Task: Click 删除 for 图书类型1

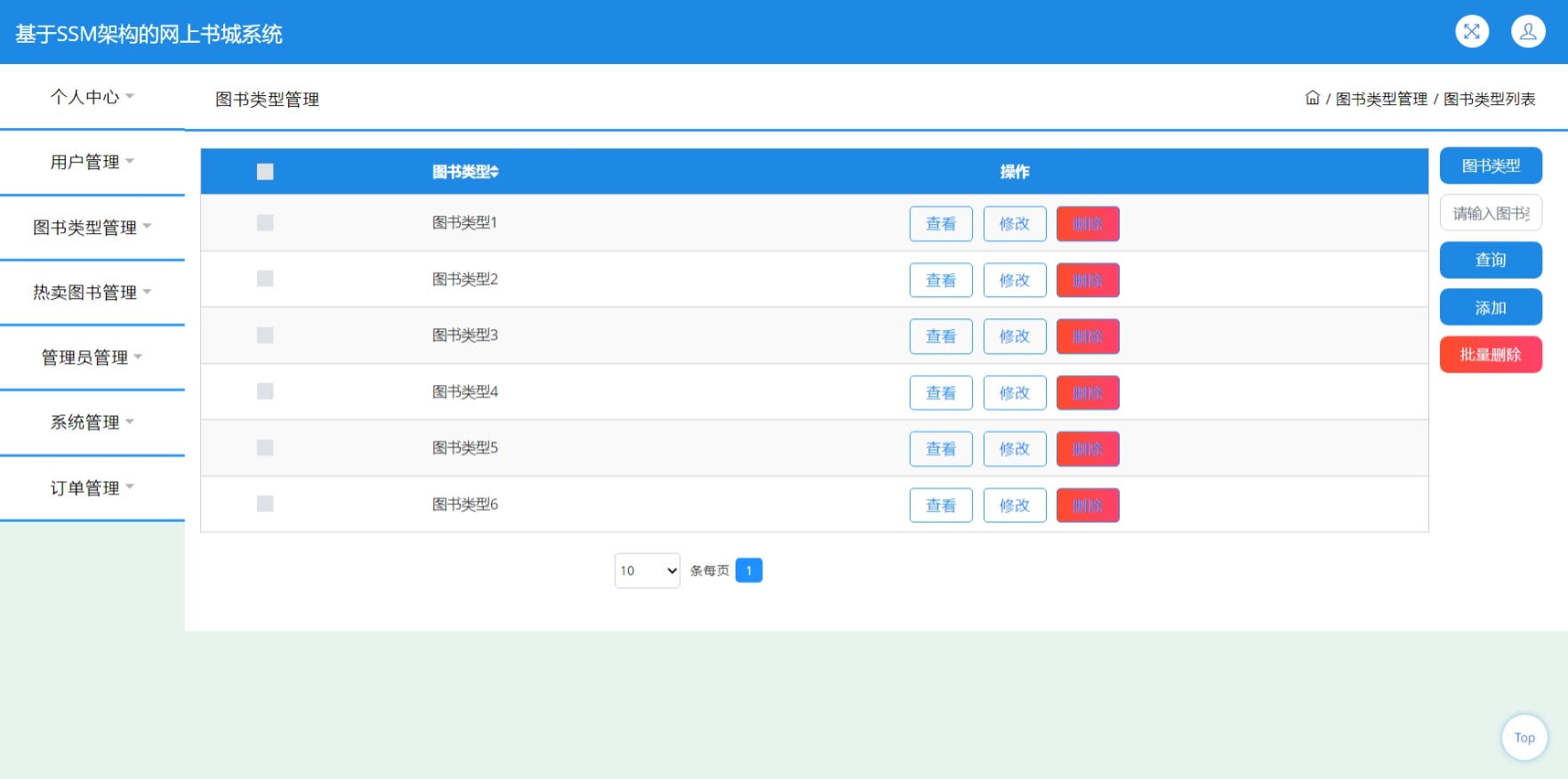Action: (x=1088, y=224)
